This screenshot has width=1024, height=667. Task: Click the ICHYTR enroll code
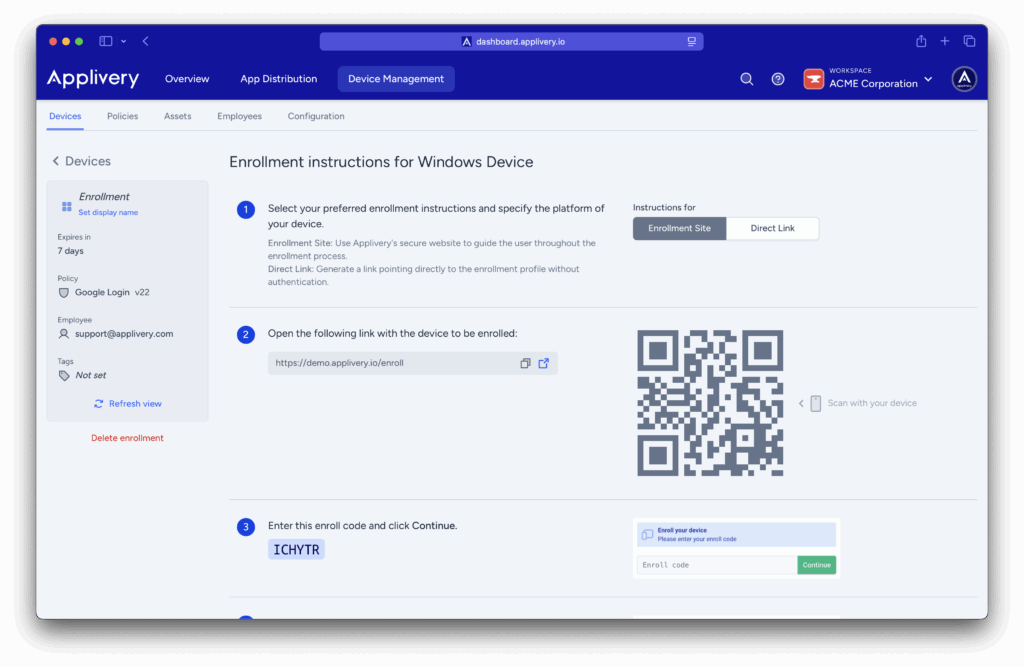click(x=296, y=549)
